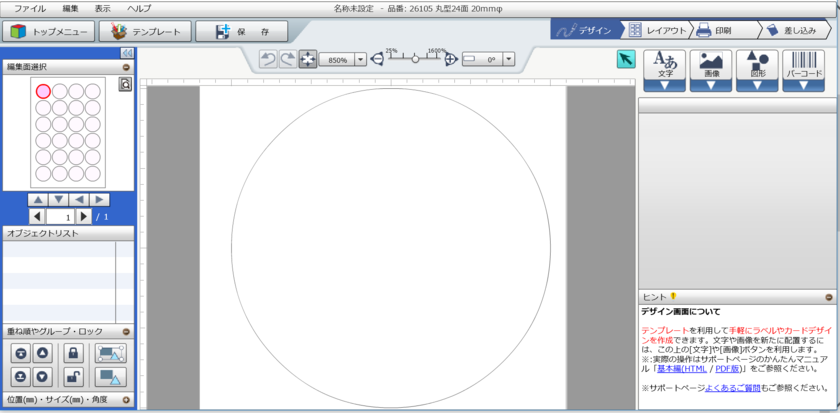Click the テンプレート button
The image size is (840, 413).
[x=151, y=31]
